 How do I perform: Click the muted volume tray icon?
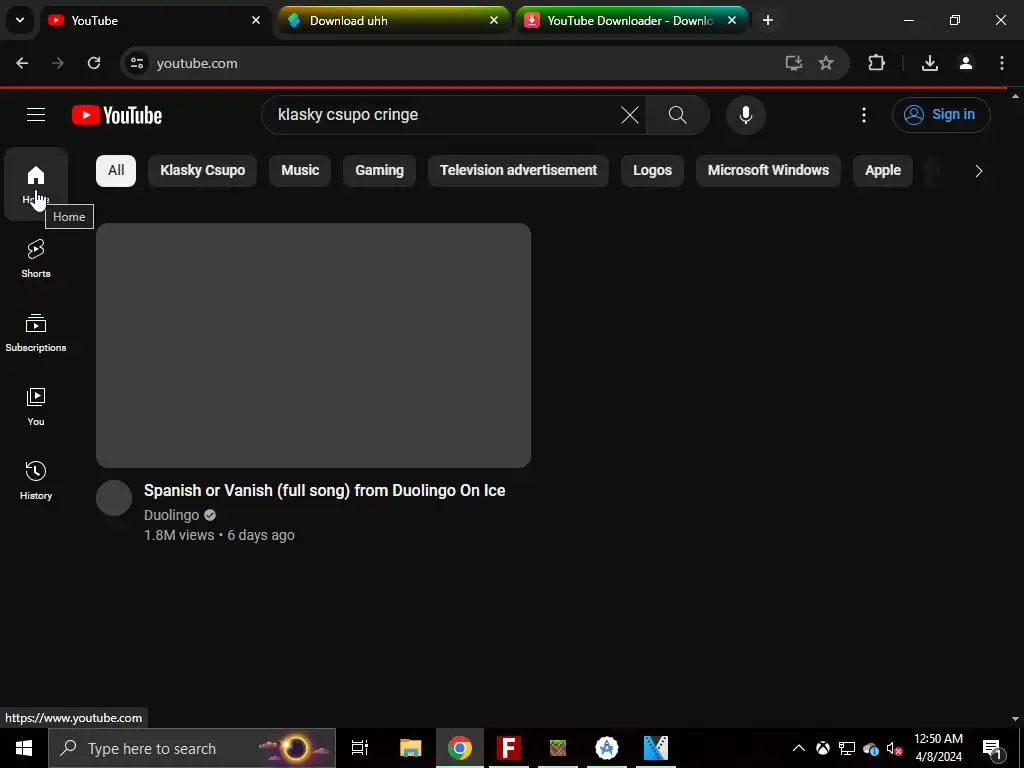895,748
